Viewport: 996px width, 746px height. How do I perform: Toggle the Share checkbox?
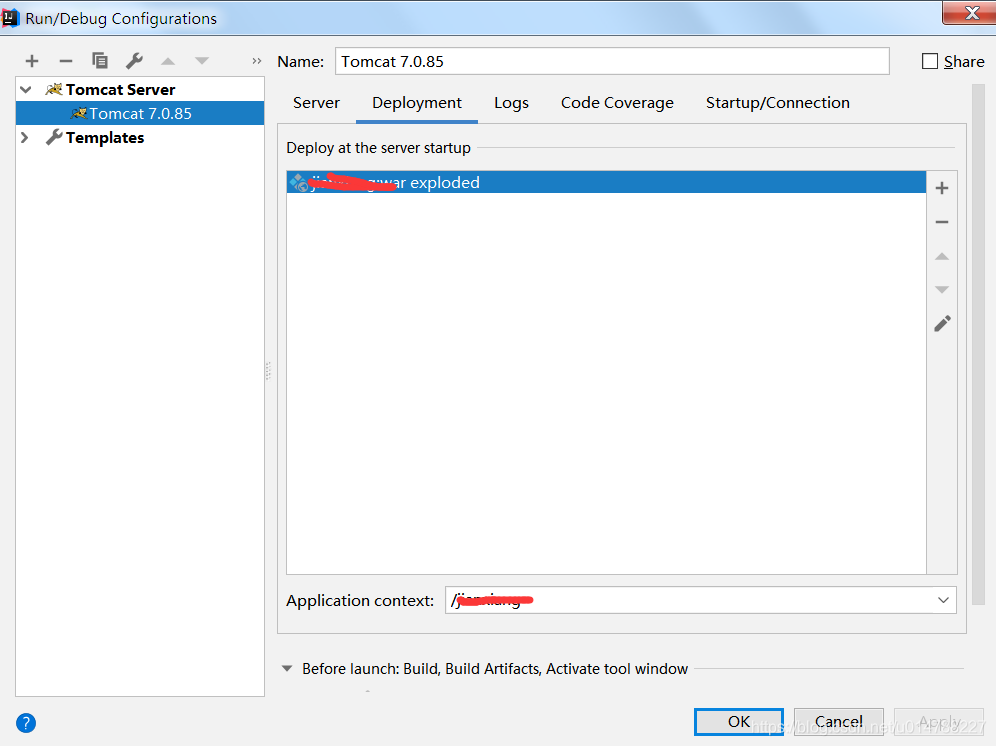929,61
